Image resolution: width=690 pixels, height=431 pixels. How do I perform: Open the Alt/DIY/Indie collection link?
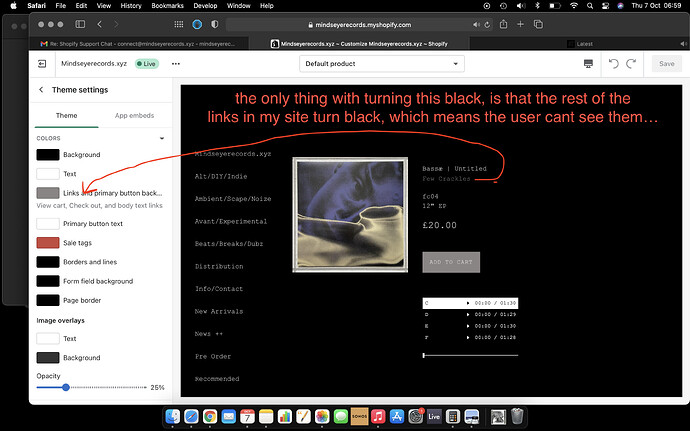click(221, 176)
